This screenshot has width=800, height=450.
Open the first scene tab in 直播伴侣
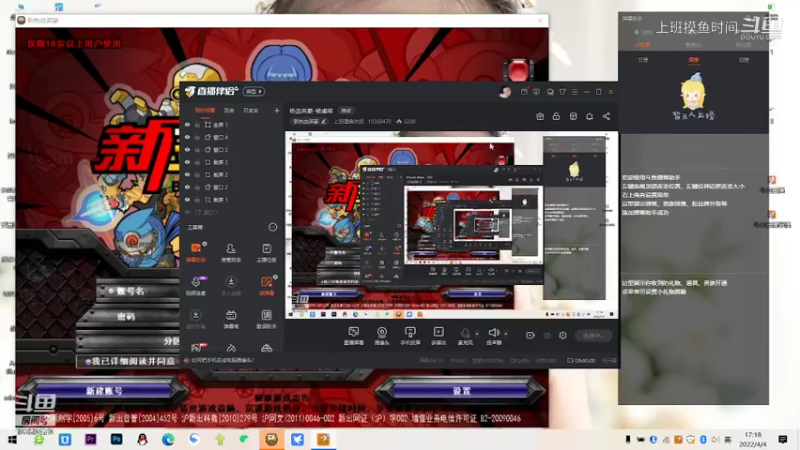click(x=205, y=110)
